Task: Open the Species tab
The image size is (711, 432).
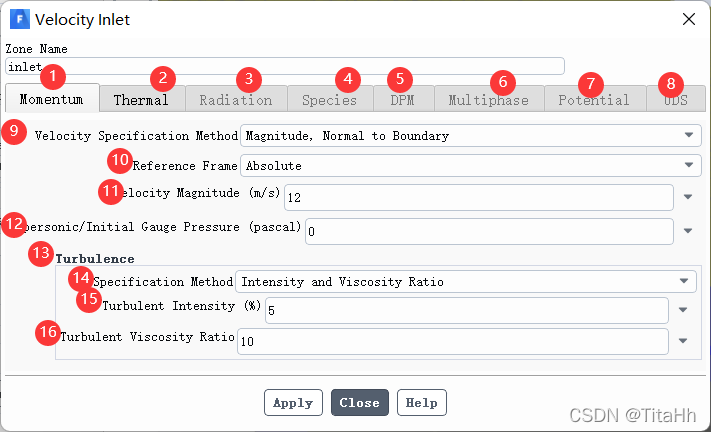Action: click(329, 100)
